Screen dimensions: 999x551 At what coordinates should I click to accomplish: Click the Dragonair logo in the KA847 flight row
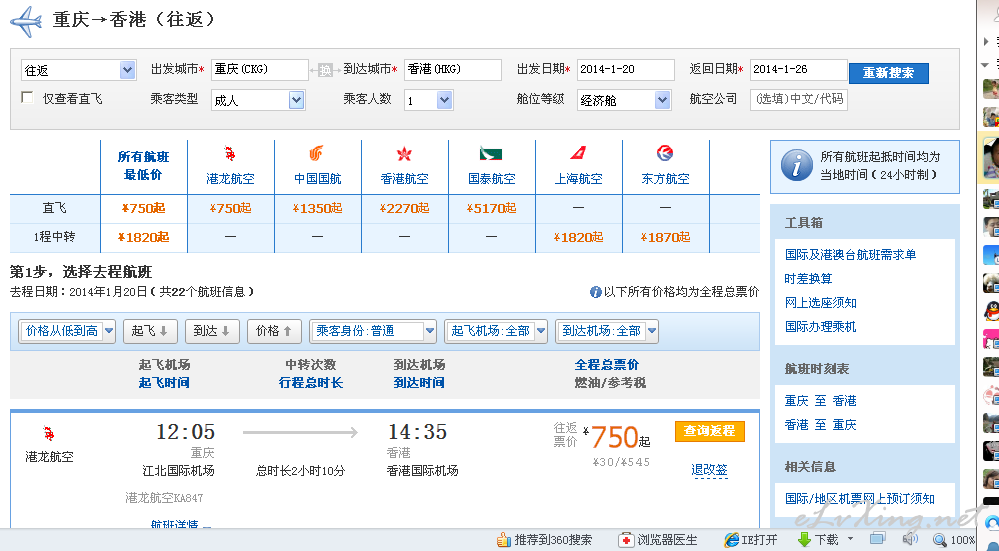(48, 434)
